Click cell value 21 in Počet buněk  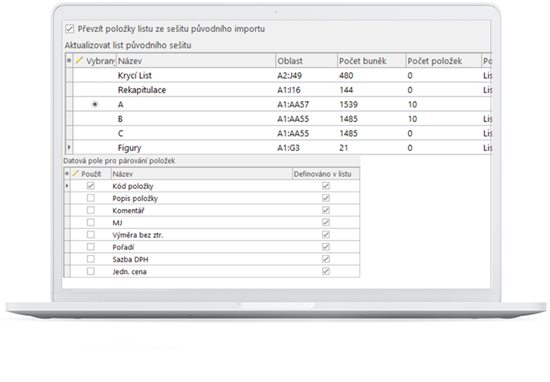[x=343, y=148]
